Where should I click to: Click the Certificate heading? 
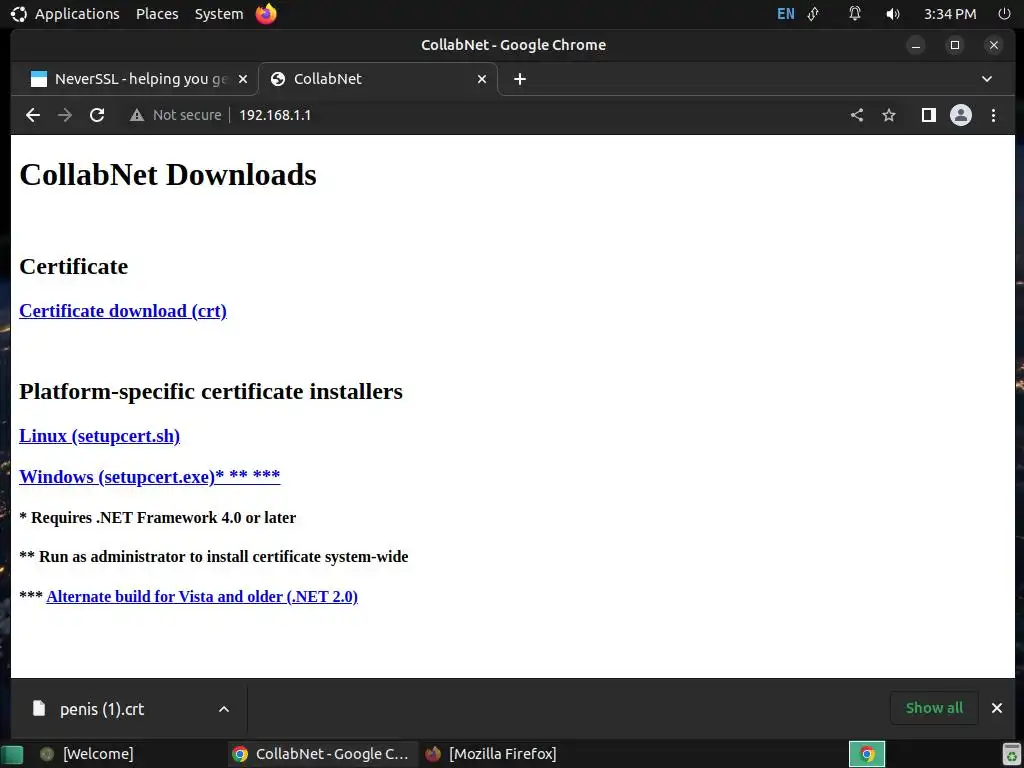click(74, 266)
